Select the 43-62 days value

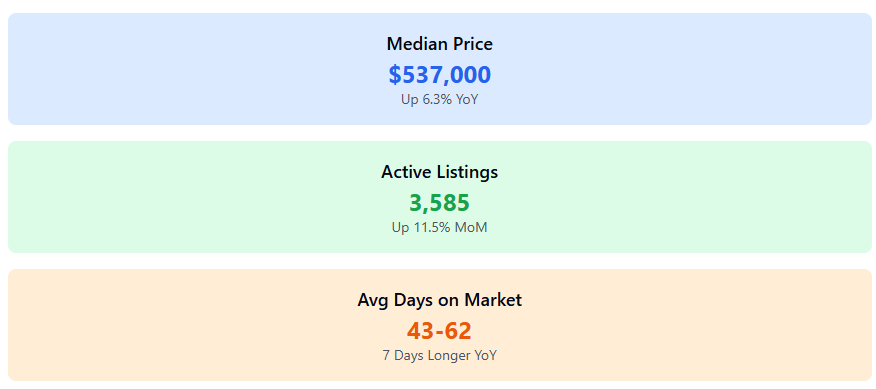tap(440, 331)
